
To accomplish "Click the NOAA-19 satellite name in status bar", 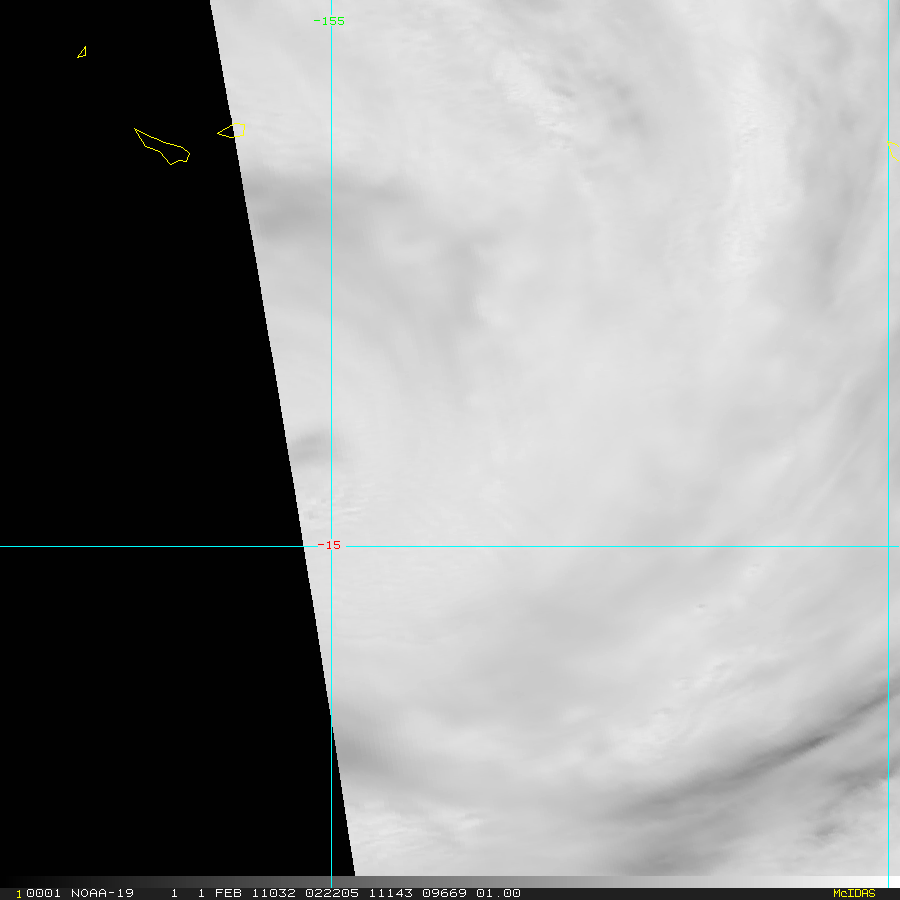I will (100, 893).
